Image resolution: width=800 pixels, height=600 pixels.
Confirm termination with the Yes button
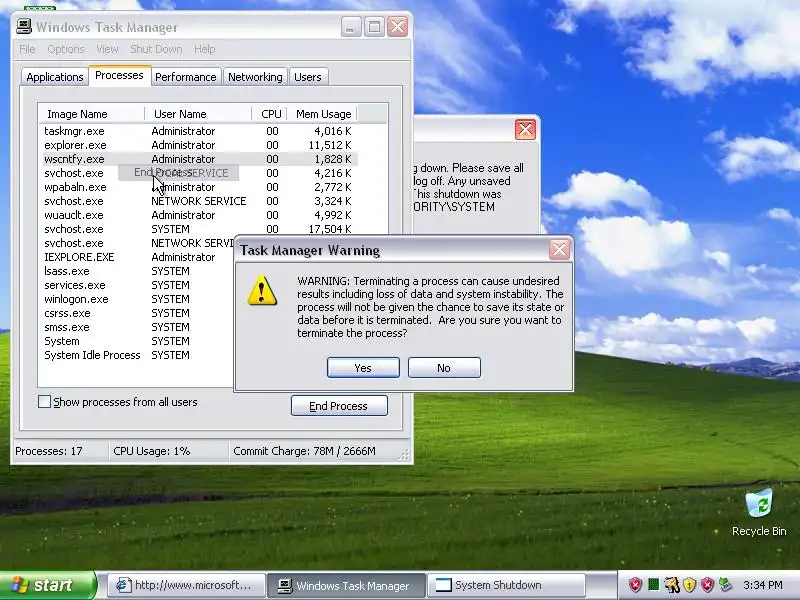[x=363, y=368]
